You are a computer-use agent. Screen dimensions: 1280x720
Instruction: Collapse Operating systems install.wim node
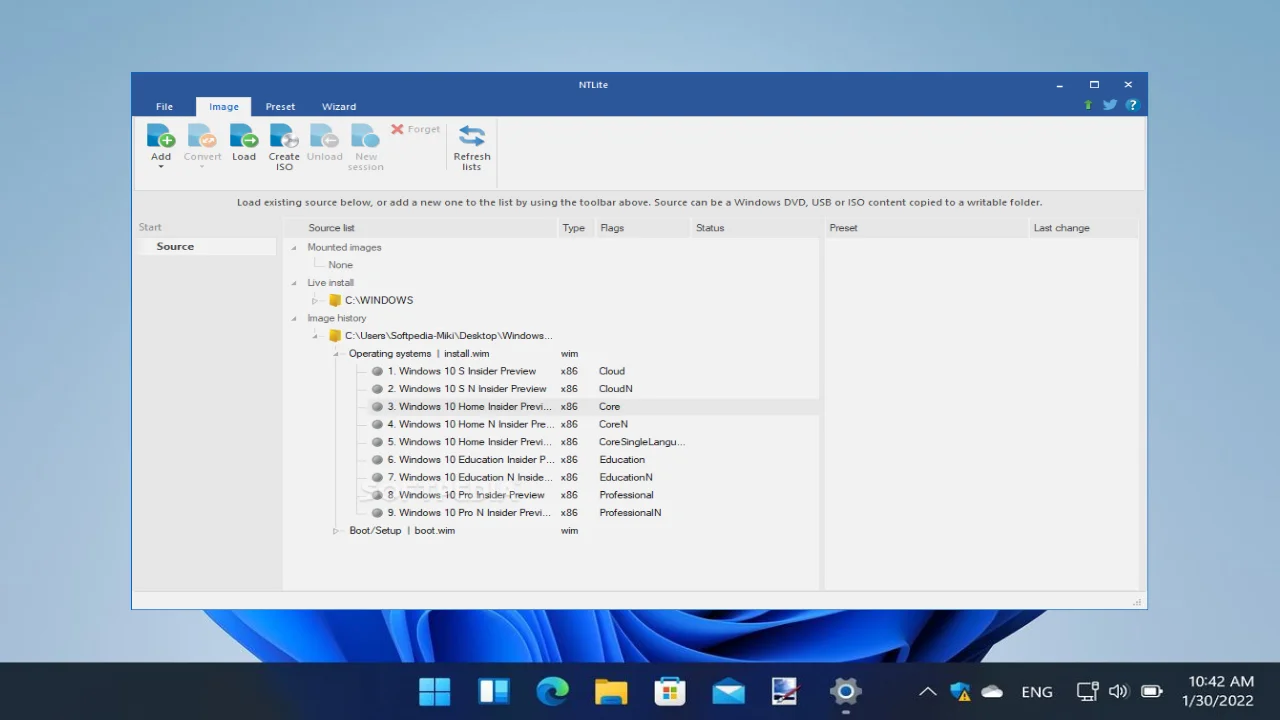(336, 354)
